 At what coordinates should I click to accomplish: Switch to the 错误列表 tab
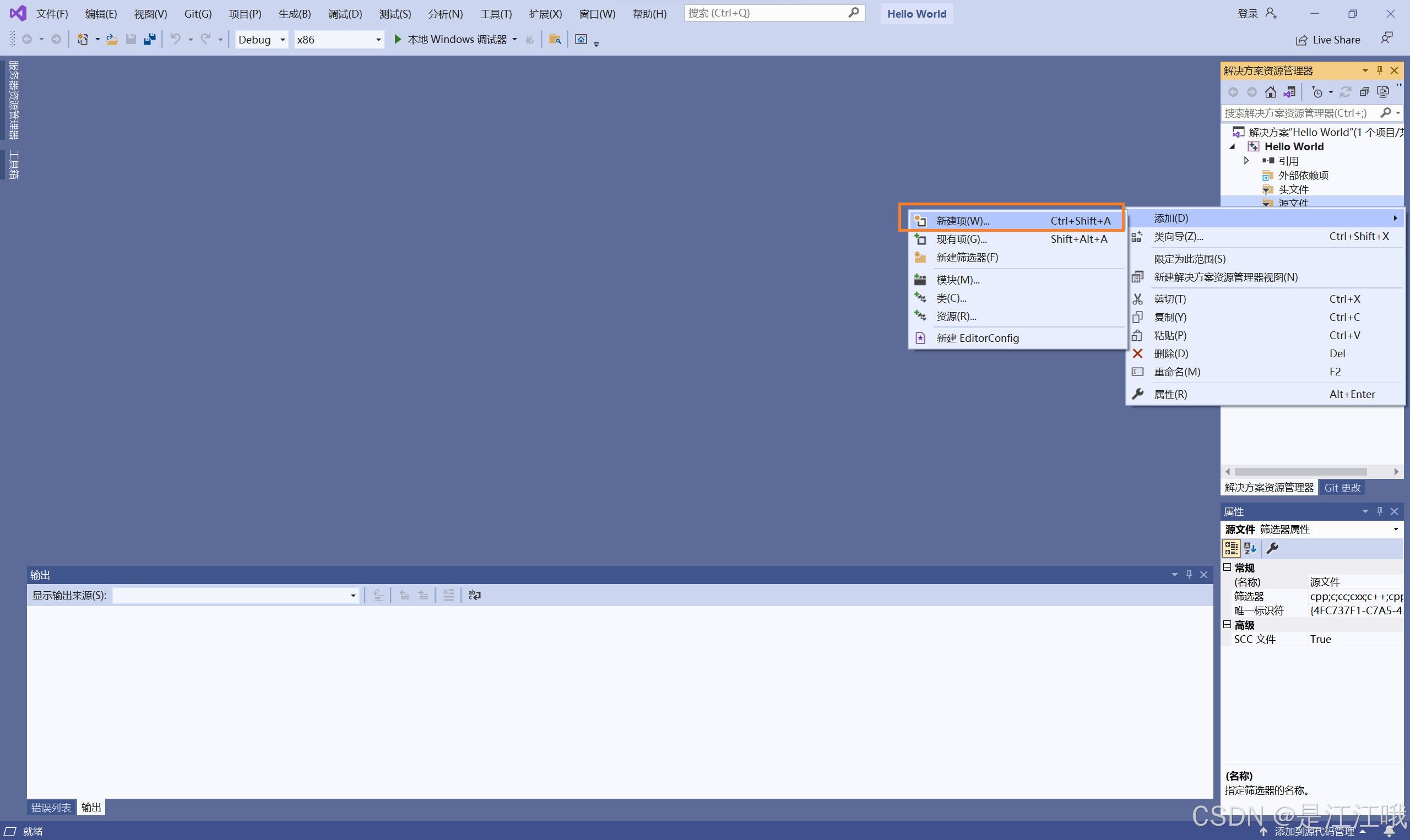[51, 807]
